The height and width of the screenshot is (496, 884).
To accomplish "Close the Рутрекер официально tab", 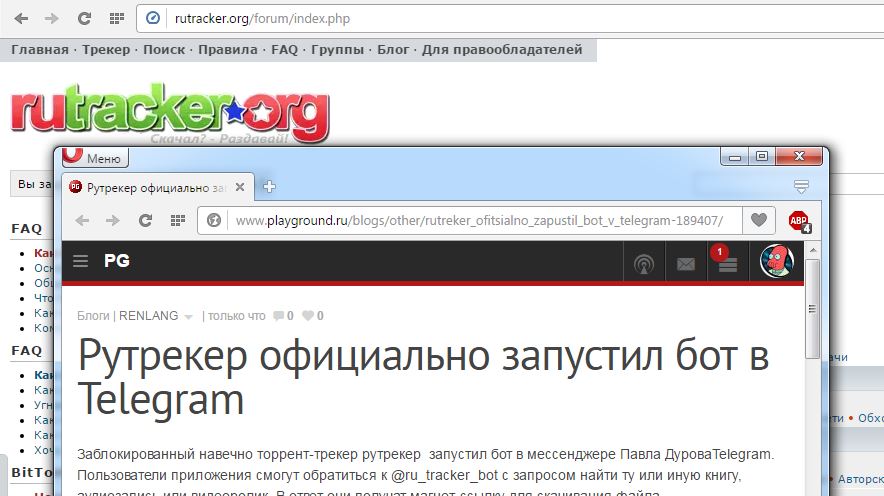I will click(240, 187).
